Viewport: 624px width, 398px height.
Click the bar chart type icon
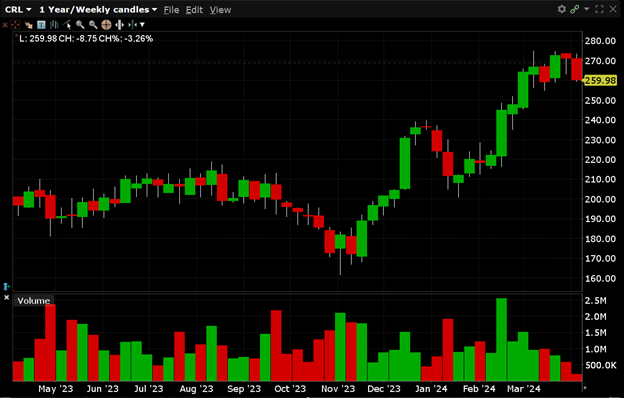54,25
